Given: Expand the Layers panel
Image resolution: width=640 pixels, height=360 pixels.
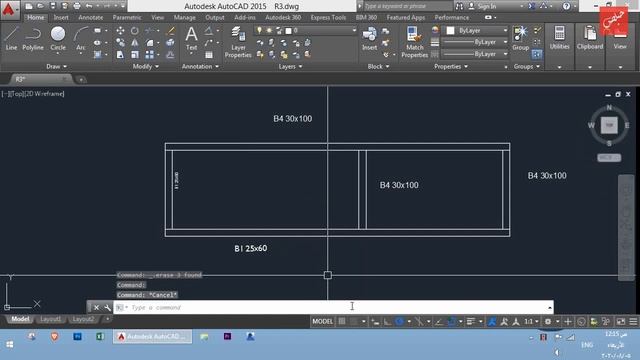Looking at the screenshot, I should tap(291, 66).
